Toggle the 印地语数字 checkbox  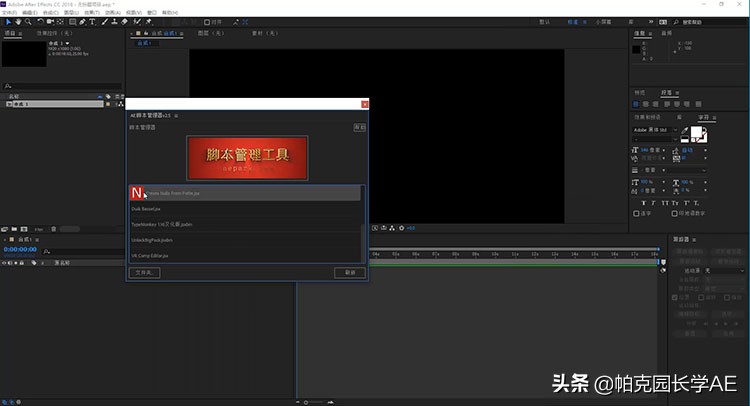coord(674,214)
